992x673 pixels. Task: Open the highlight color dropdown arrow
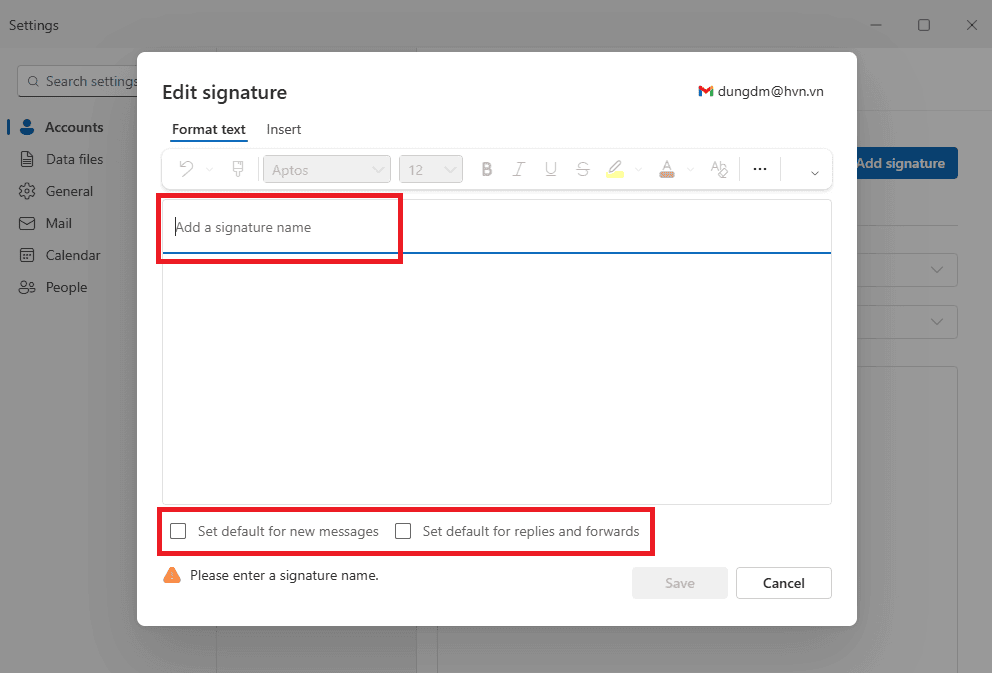638,170
